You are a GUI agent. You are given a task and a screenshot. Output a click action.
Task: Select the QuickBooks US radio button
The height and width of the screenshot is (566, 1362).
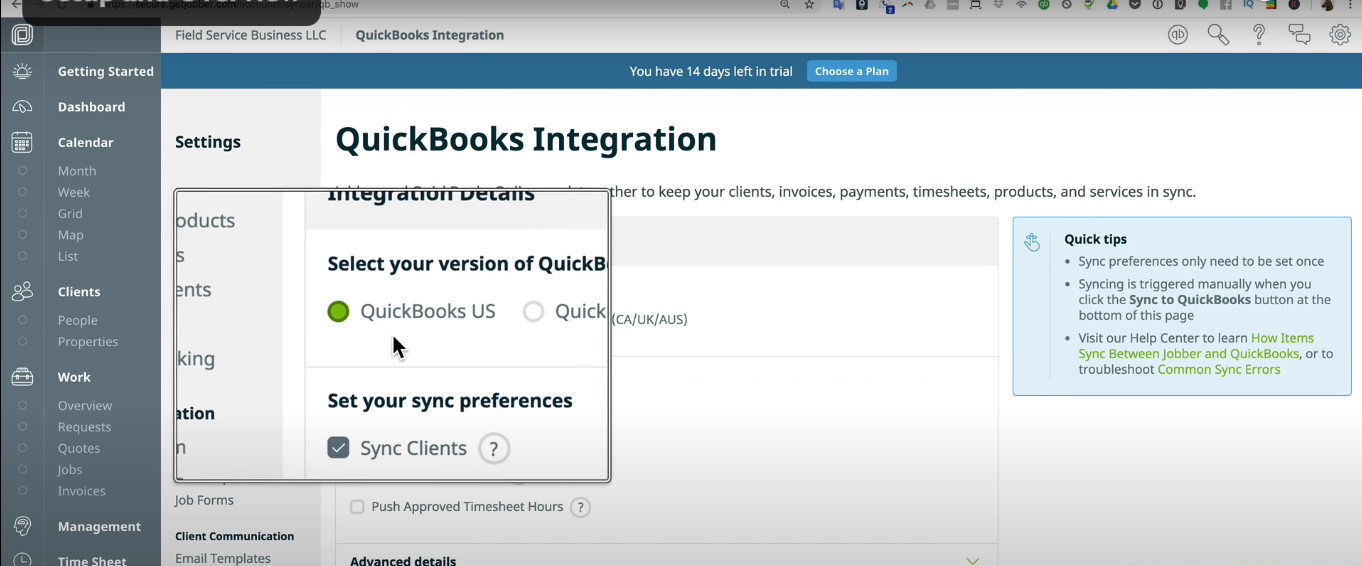(x=338, y=312)
